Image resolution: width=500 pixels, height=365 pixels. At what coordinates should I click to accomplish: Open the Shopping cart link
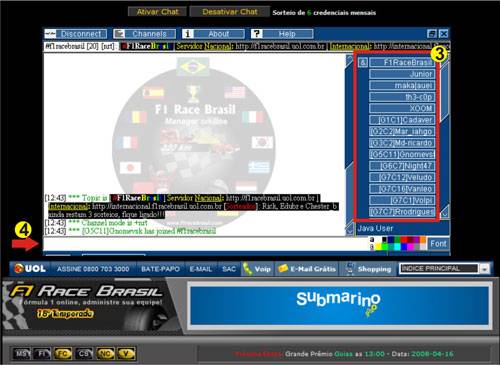(x=368, y=269)
